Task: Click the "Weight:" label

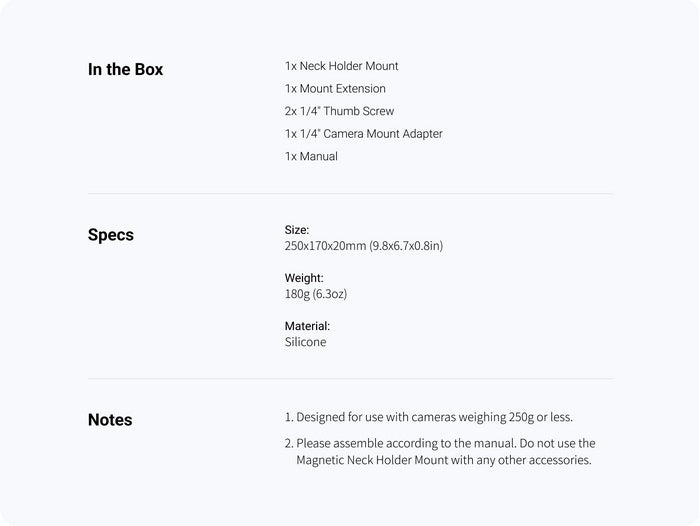Action: click(304, 278)
